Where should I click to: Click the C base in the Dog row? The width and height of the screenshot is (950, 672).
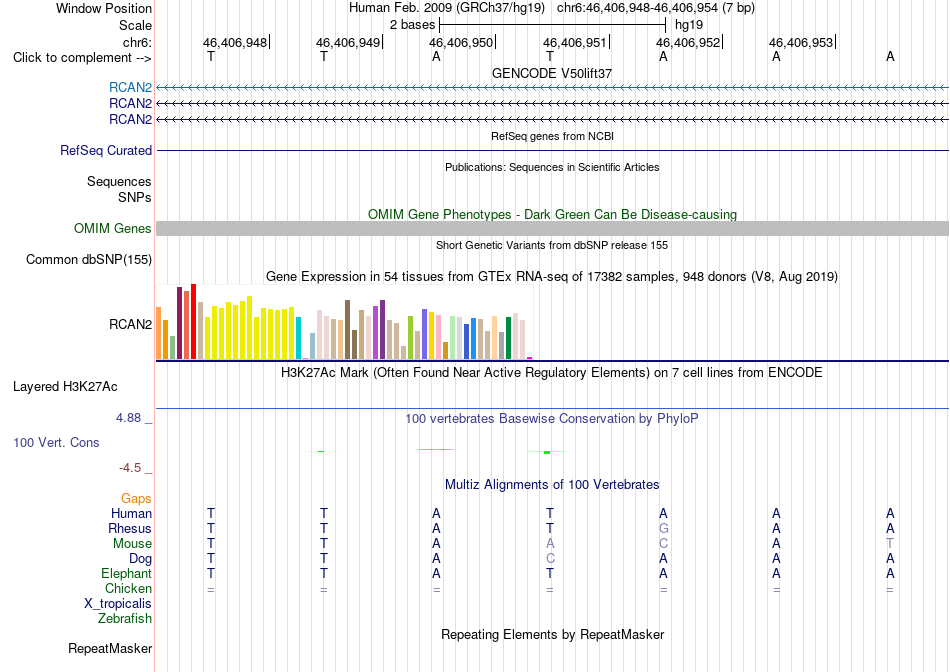550,558
